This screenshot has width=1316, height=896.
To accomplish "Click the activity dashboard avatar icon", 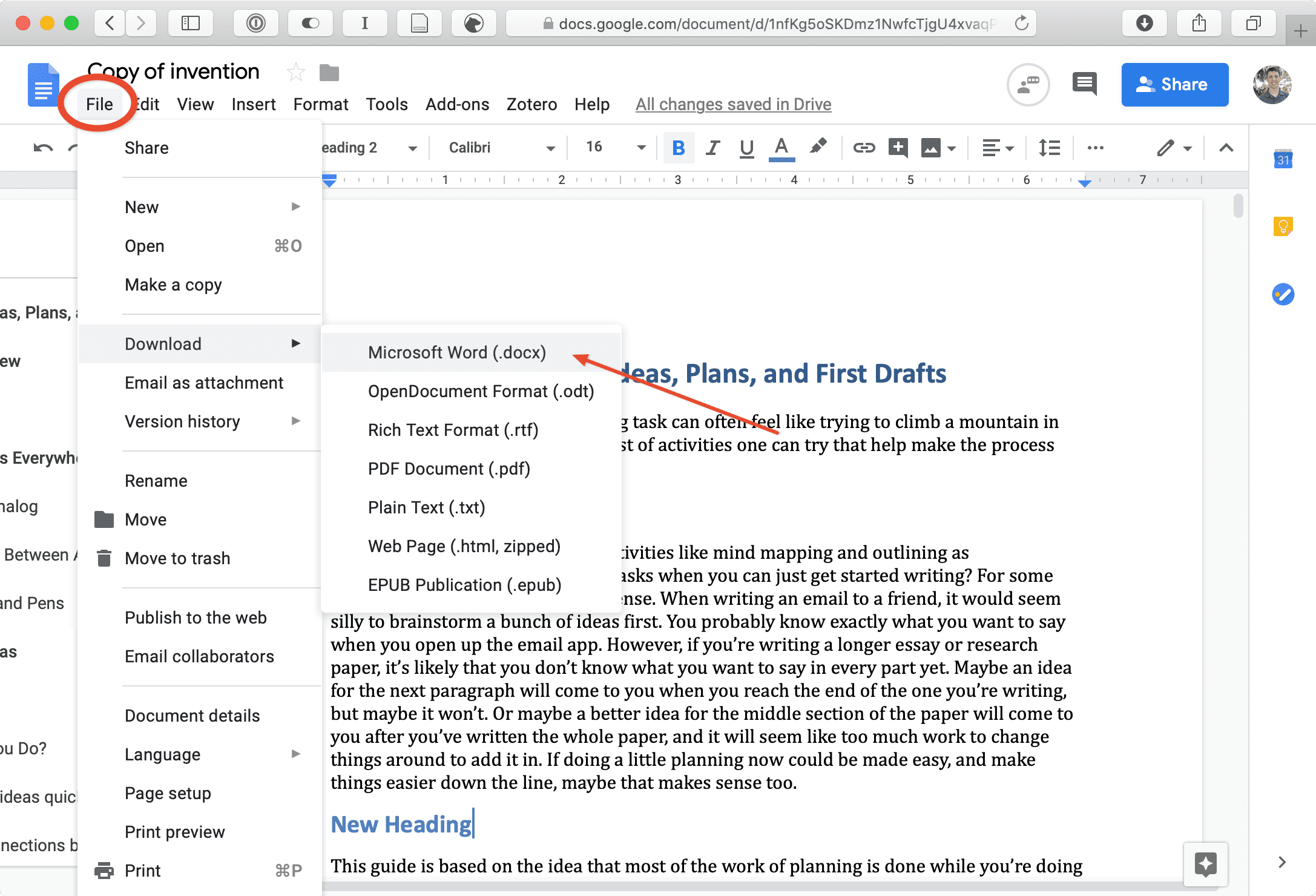I will pos(1028,84).
